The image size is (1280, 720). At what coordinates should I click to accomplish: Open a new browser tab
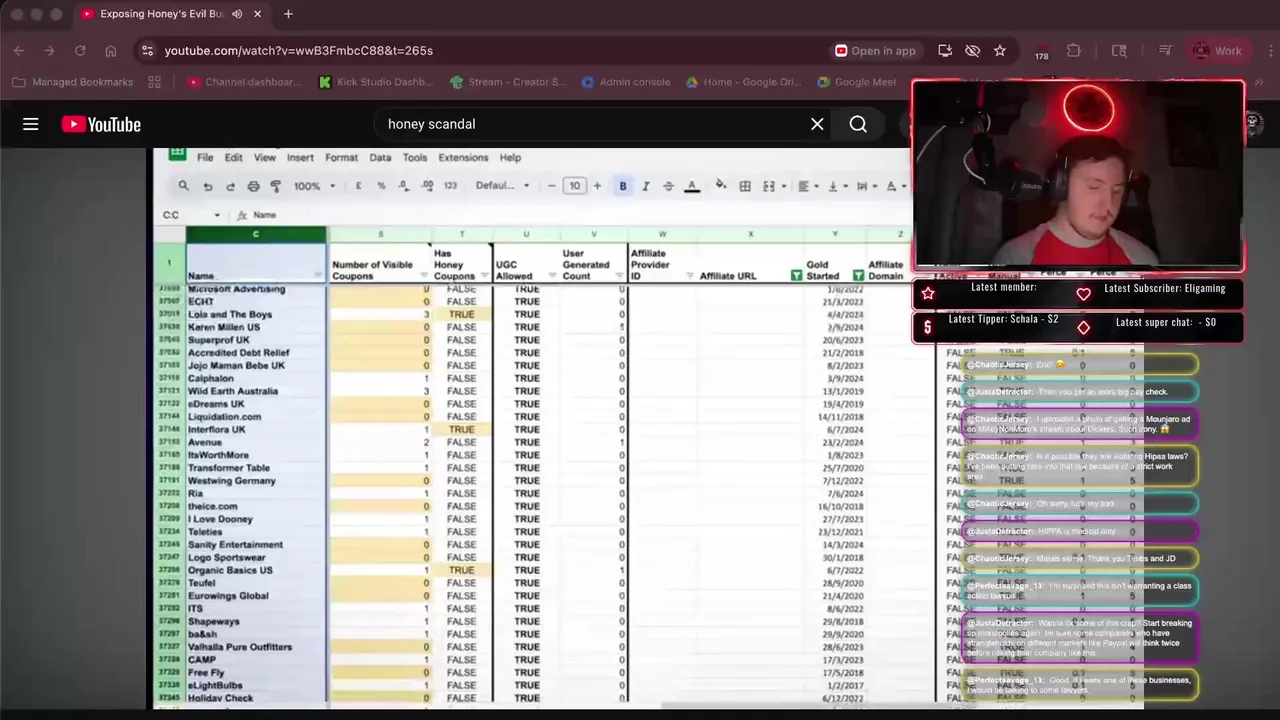tap(288, 14)
